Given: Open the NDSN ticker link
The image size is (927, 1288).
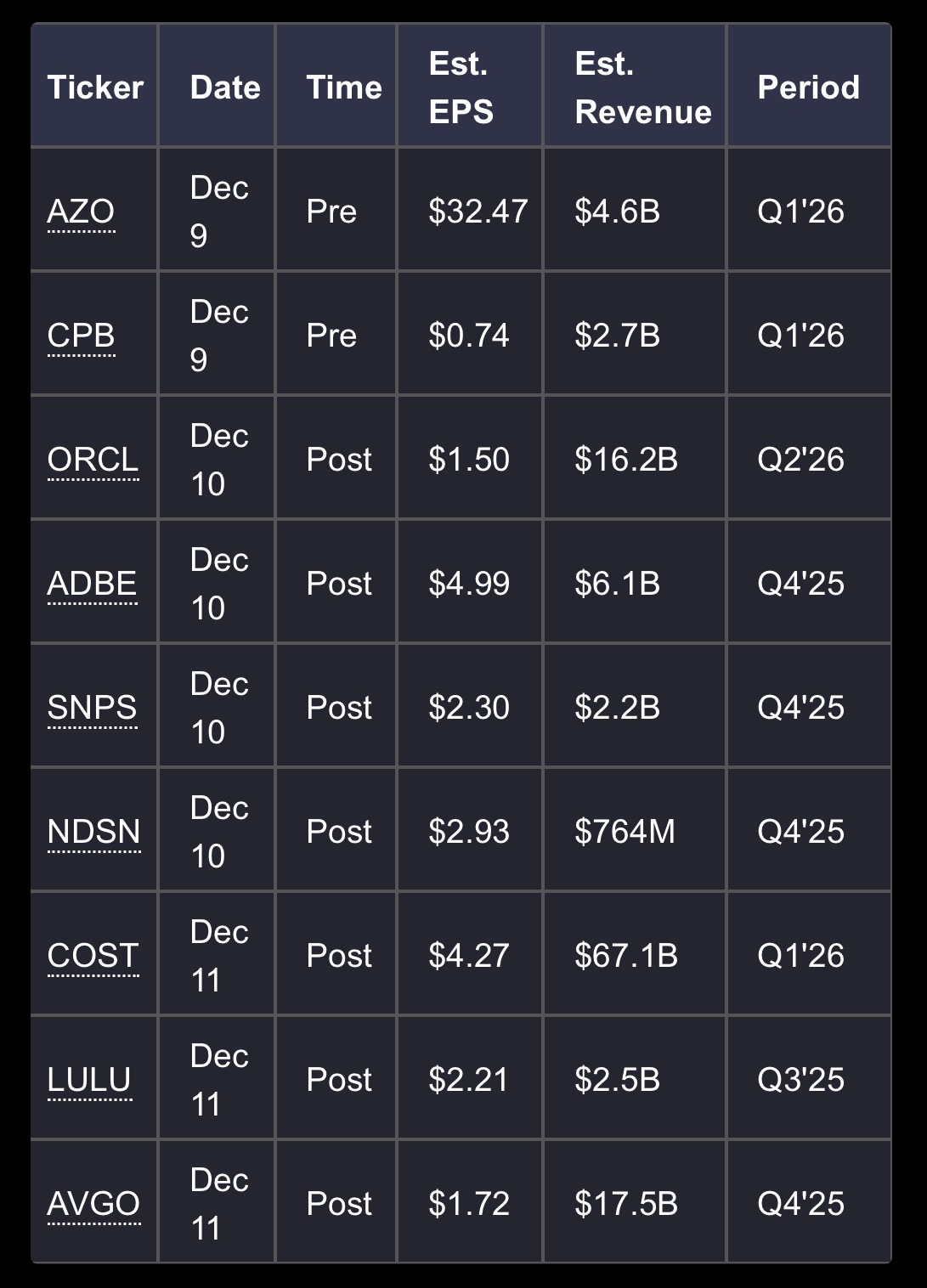Looking at the screenshot, I should coord(94,832).
